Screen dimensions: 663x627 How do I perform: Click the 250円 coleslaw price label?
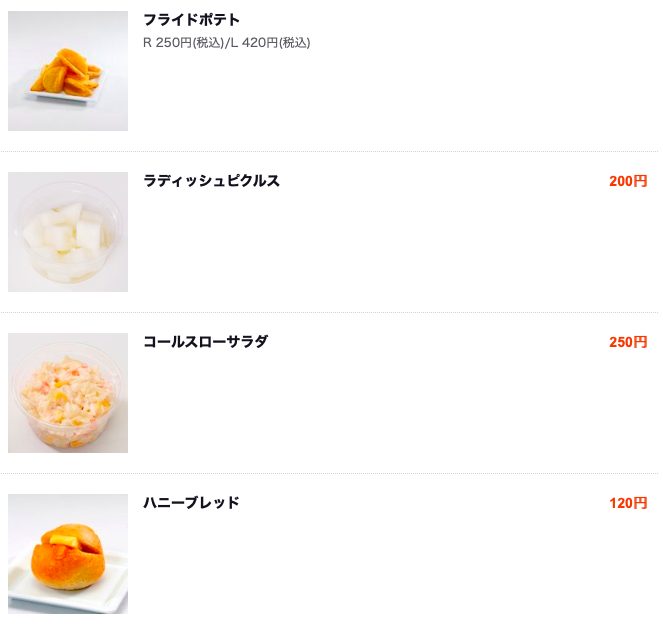point(628,342)
